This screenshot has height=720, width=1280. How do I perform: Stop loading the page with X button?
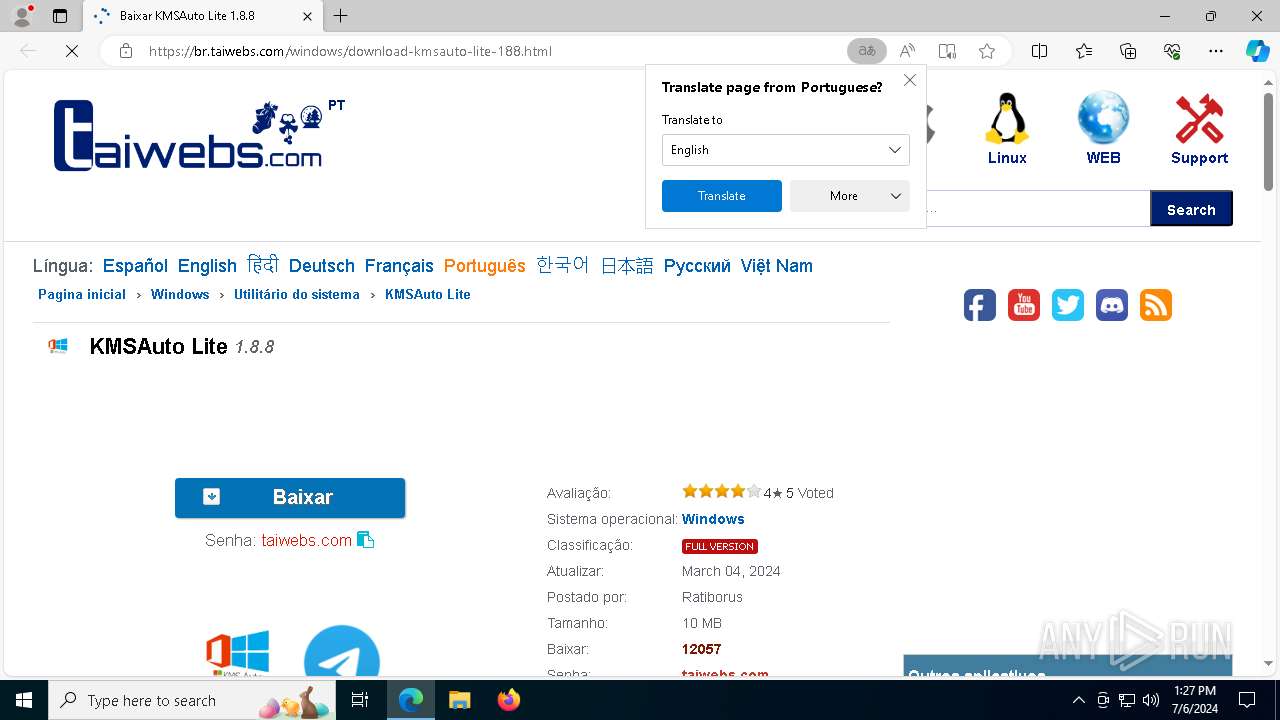72,51
